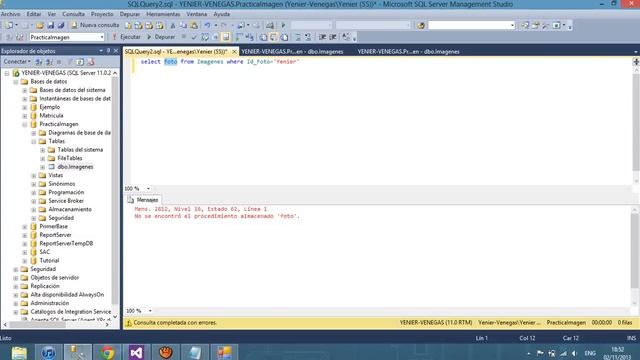Click the Undo icon

click(207, 25)
